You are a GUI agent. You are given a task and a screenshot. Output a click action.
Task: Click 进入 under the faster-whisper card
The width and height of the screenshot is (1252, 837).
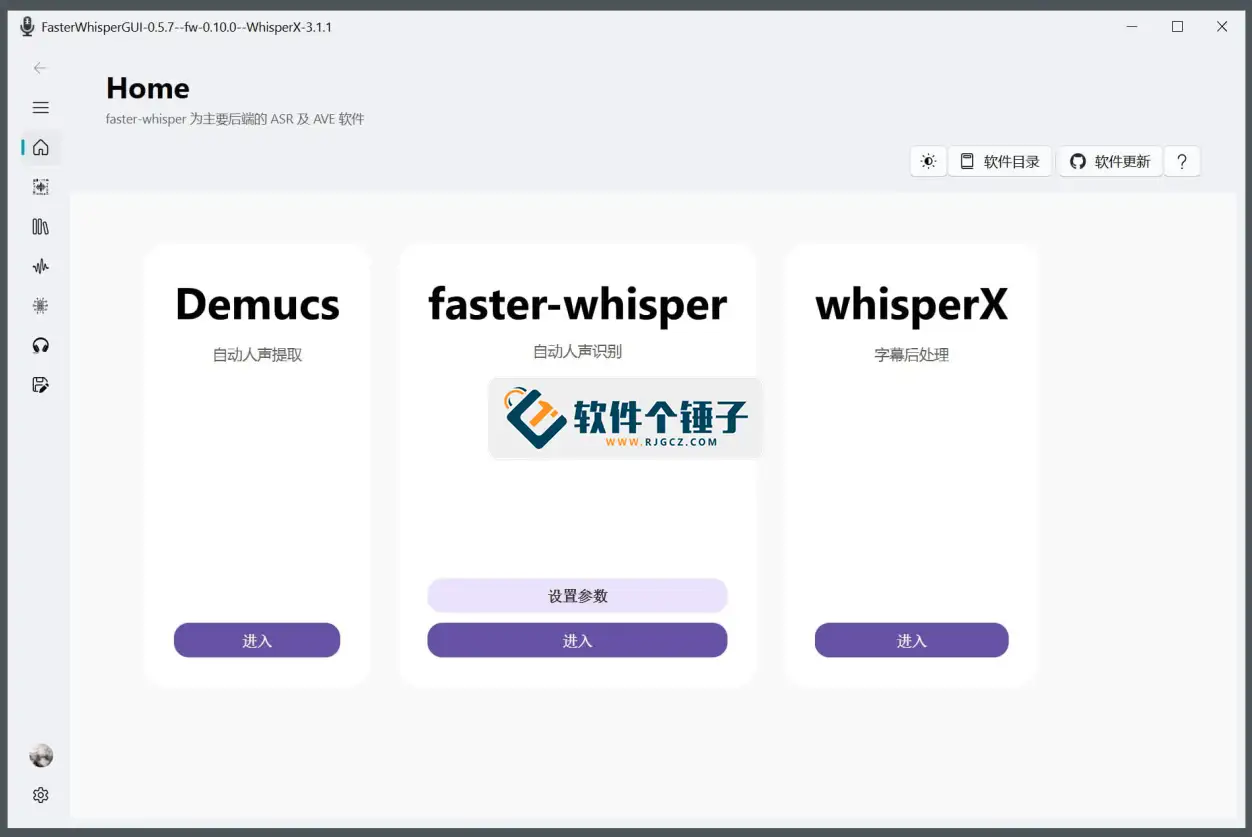point(577,640)
